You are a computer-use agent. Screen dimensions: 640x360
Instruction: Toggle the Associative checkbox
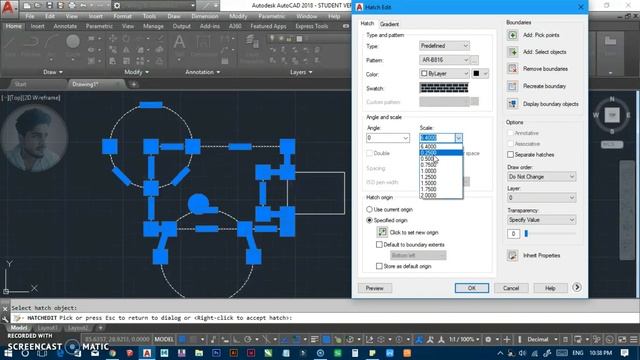(510, 144)
